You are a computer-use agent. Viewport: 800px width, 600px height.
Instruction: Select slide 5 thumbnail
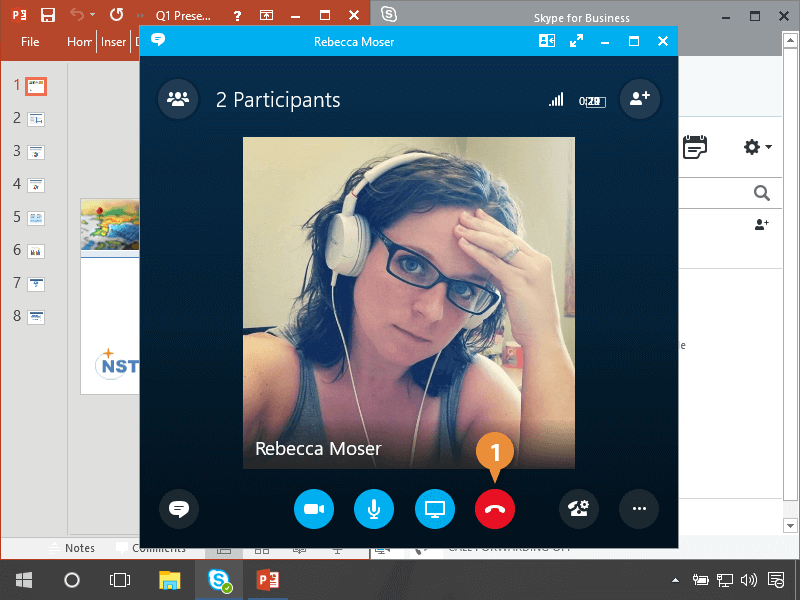(36, 217)
